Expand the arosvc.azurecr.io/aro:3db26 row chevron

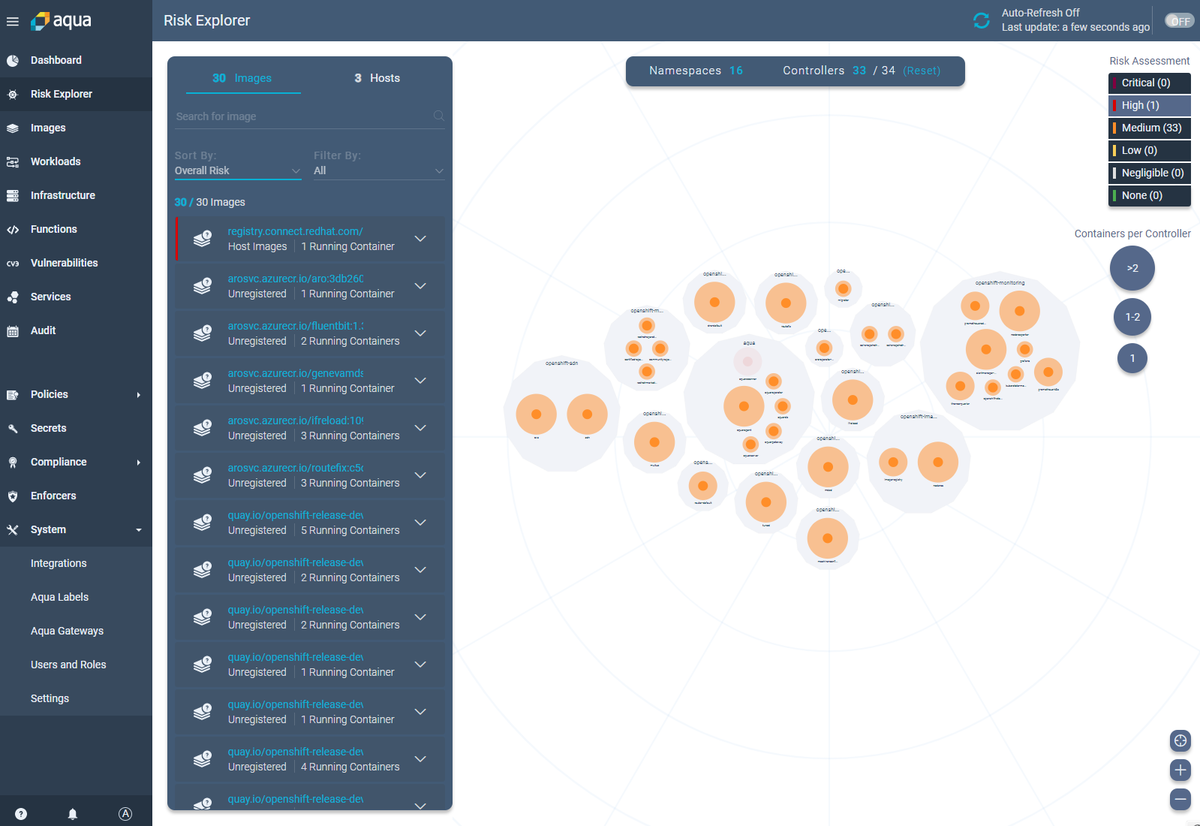tap(420, 286)
